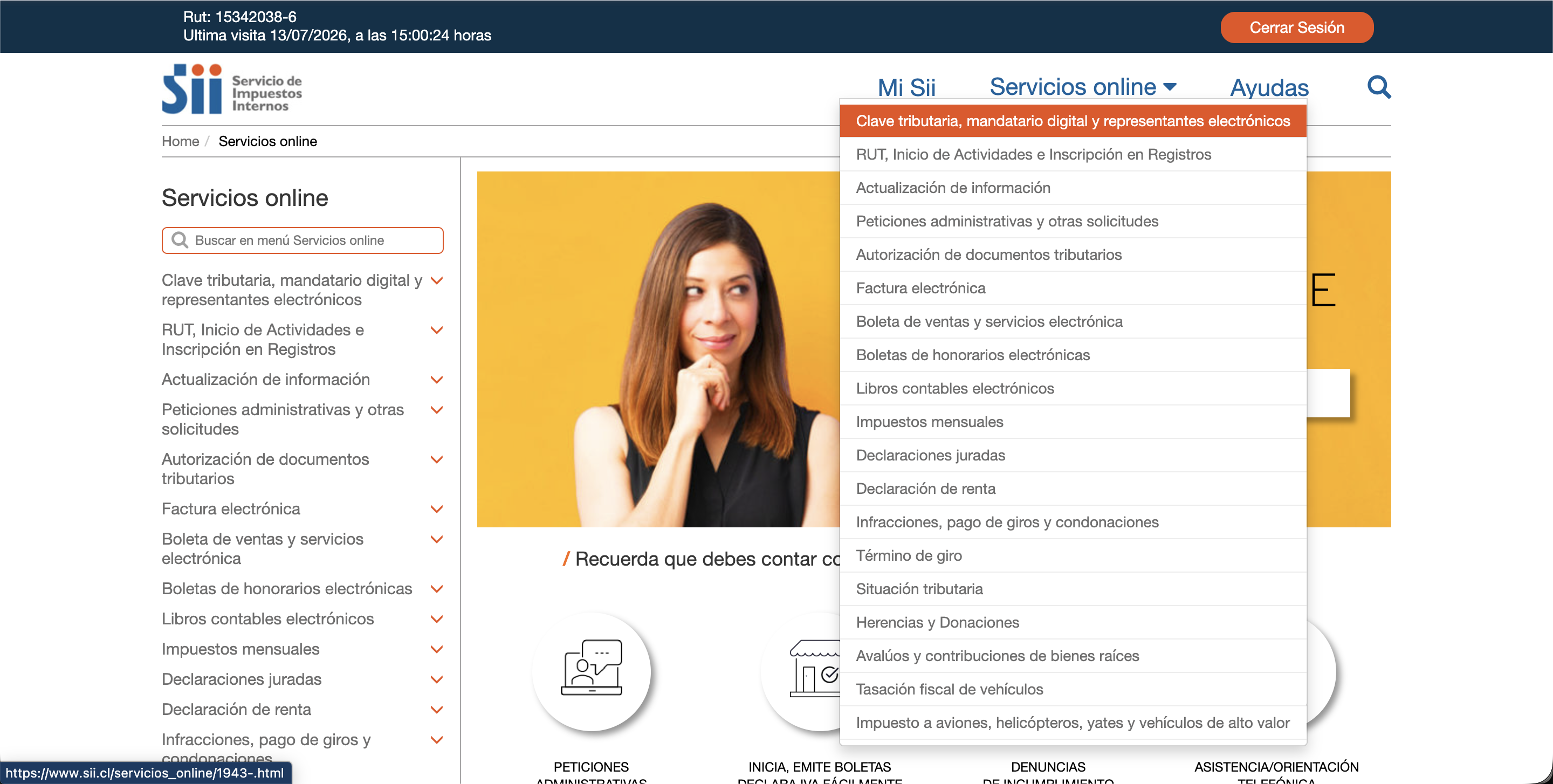Expand sidebar Actualización de información chevron
Viewport: 1553px width, 784px height.
437,380
